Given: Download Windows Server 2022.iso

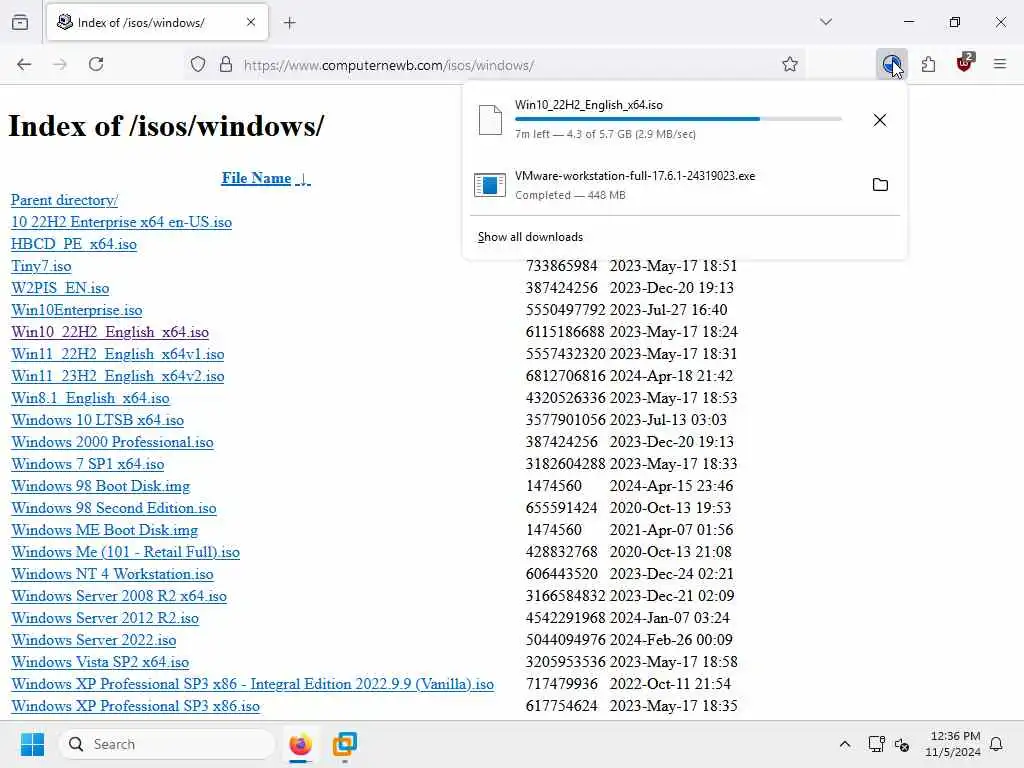Looking at the screenshot, I should [x=93, y=640].
